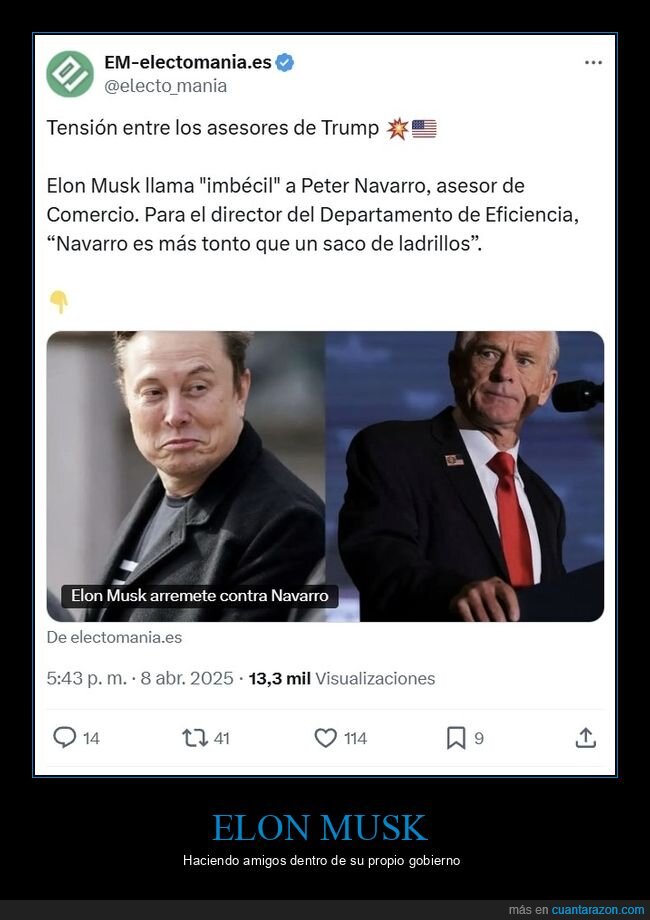Open the three-dot more options menu
The width and height of the screenshot is (650, 920).
point(593,62)
